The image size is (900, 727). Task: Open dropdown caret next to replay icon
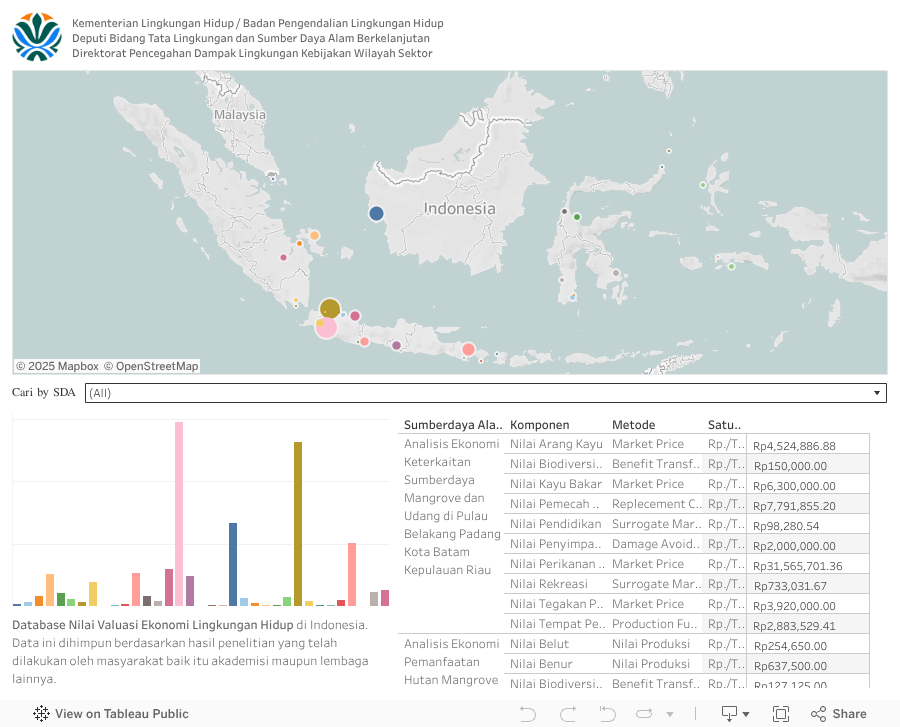point(670,714)
